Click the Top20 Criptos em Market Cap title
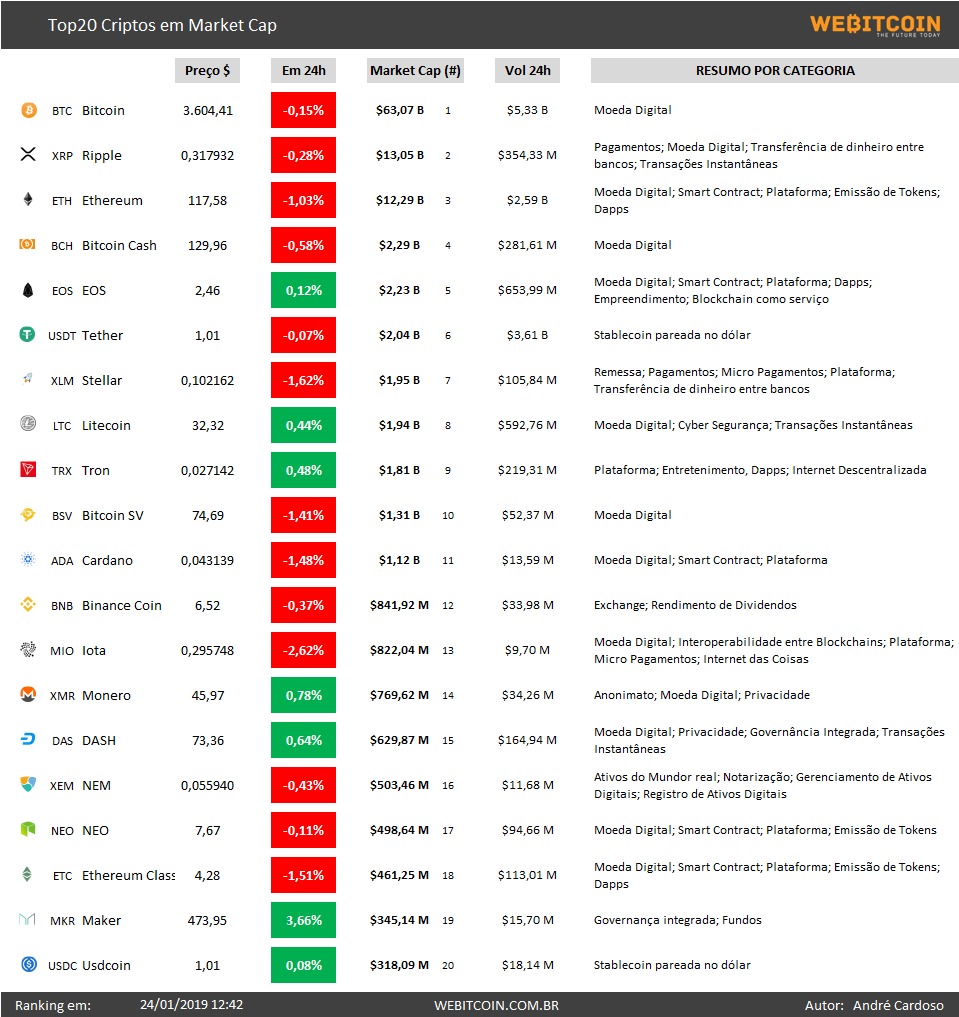959x1017 pixels. [x=162, y=25]
